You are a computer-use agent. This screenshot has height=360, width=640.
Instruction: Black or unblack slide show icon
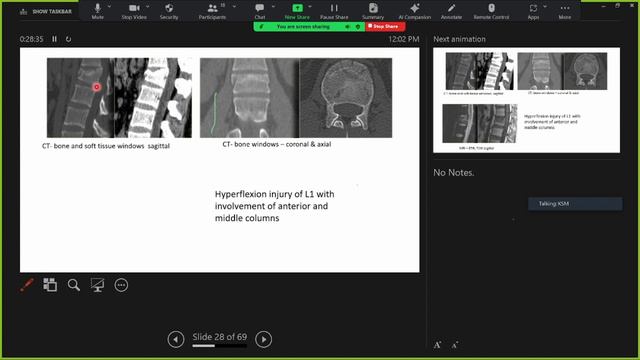[98, 285]
